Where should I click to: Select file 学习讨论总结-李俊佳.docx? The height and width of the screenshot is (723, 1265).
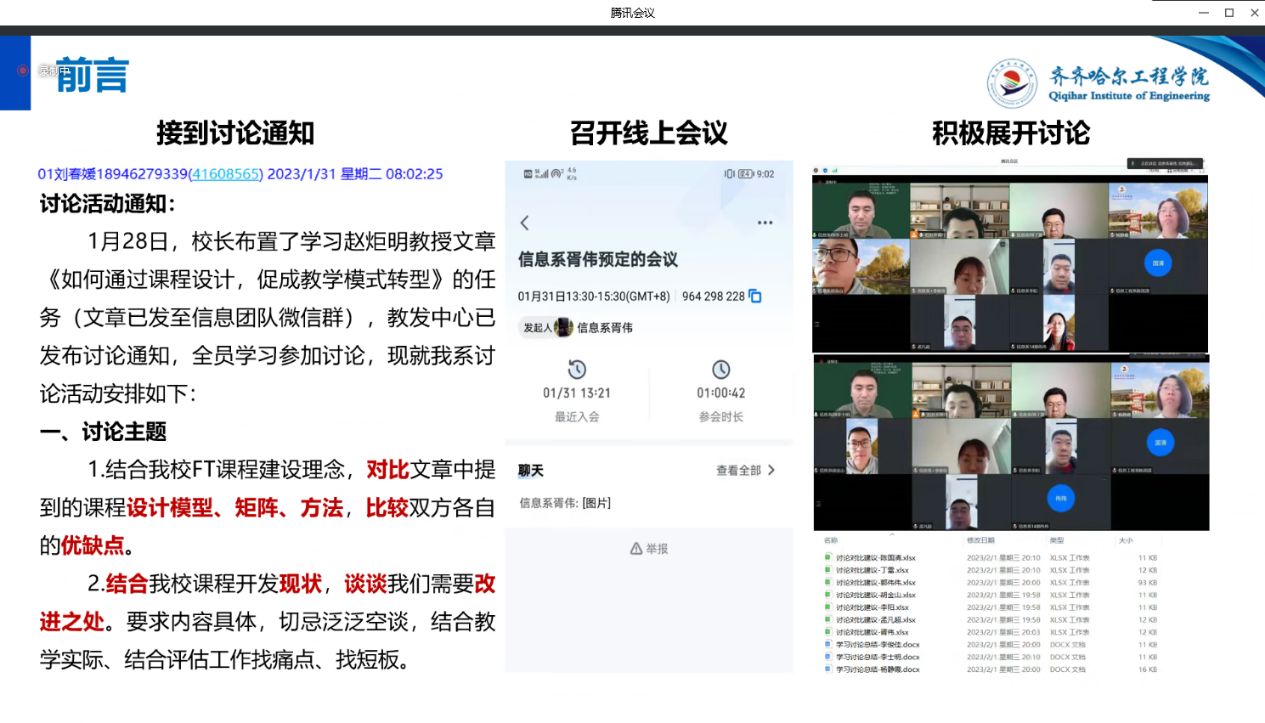(x=878, y=645)
